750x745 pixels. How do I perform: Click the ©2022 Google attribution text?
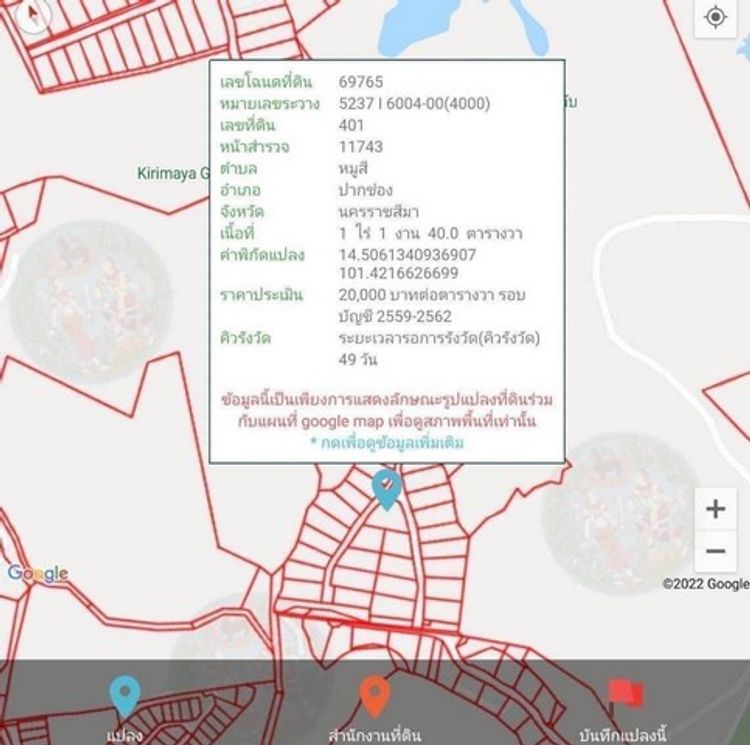click(705, 584)
